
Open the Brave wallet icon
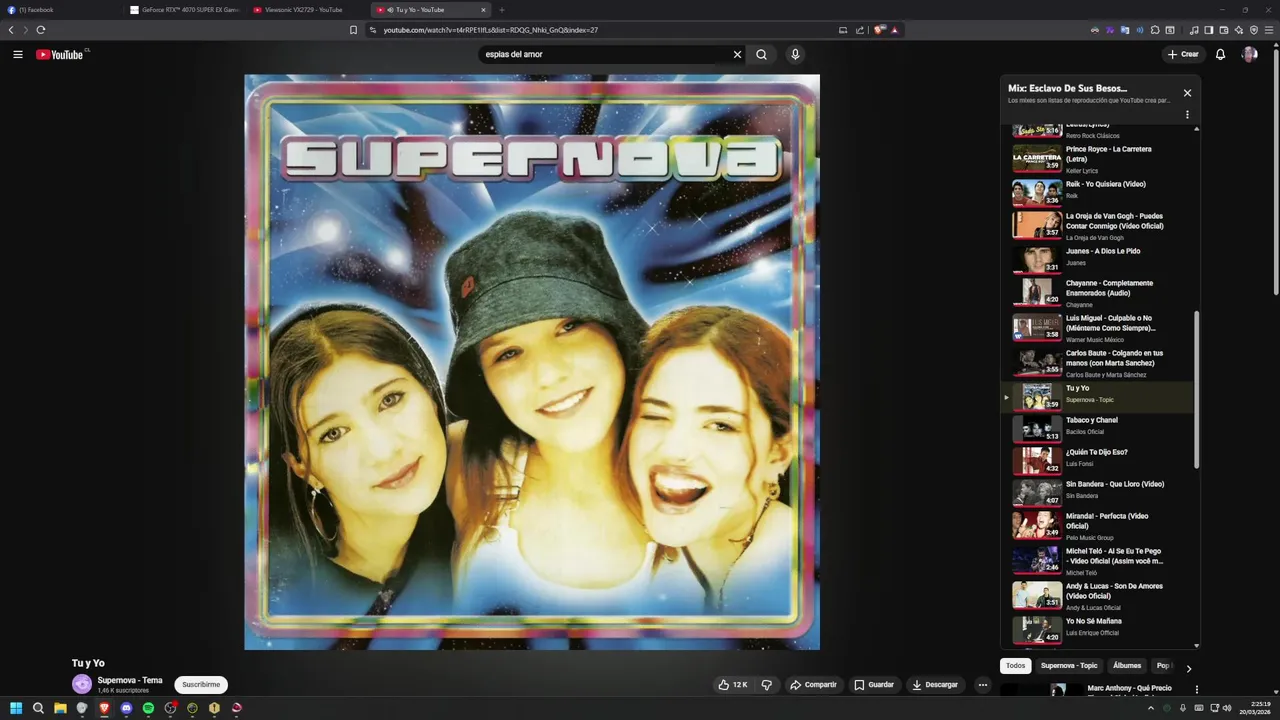coord(1224,30)
